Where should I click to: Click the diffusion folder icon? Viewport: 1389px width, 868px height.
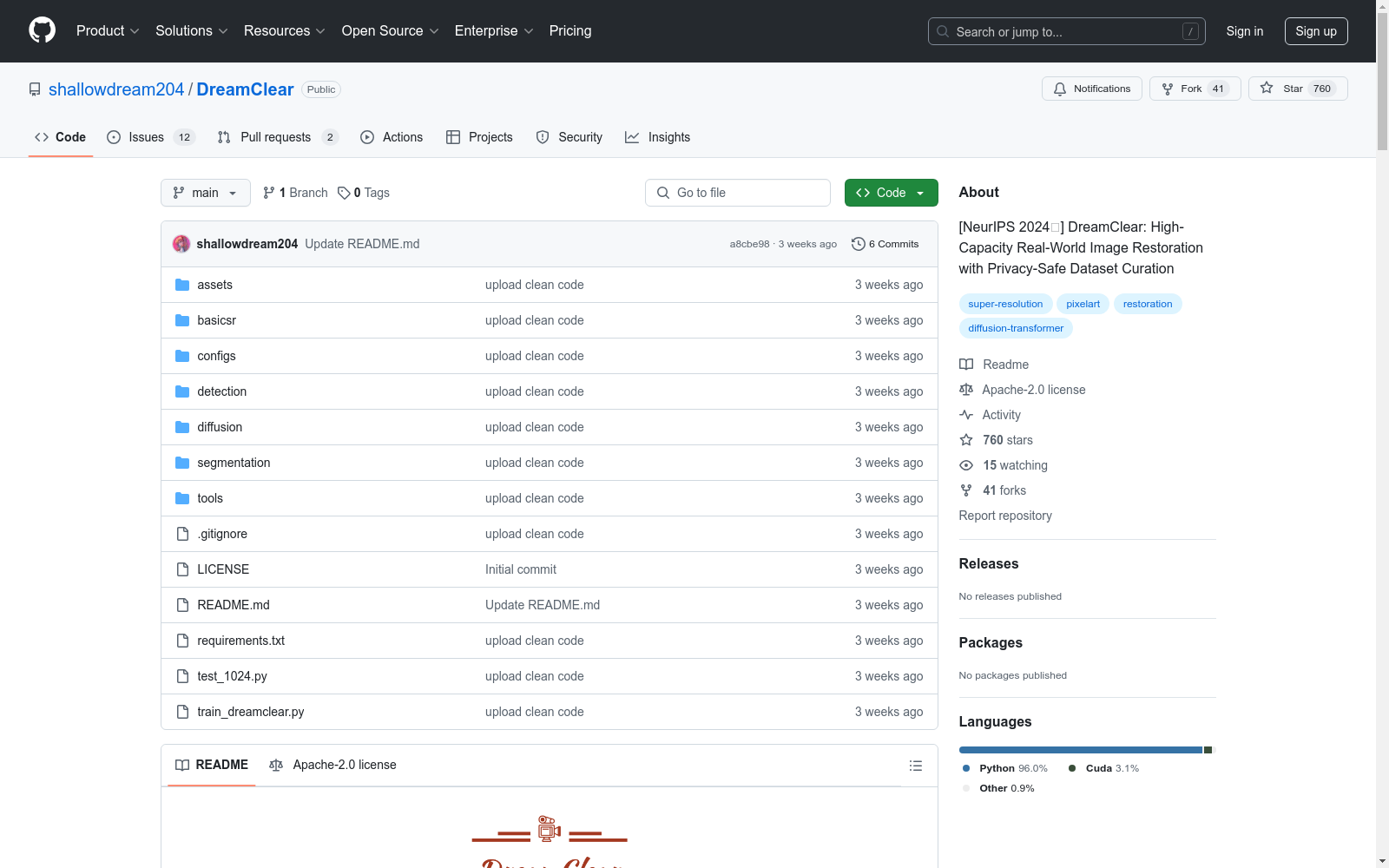182,427
